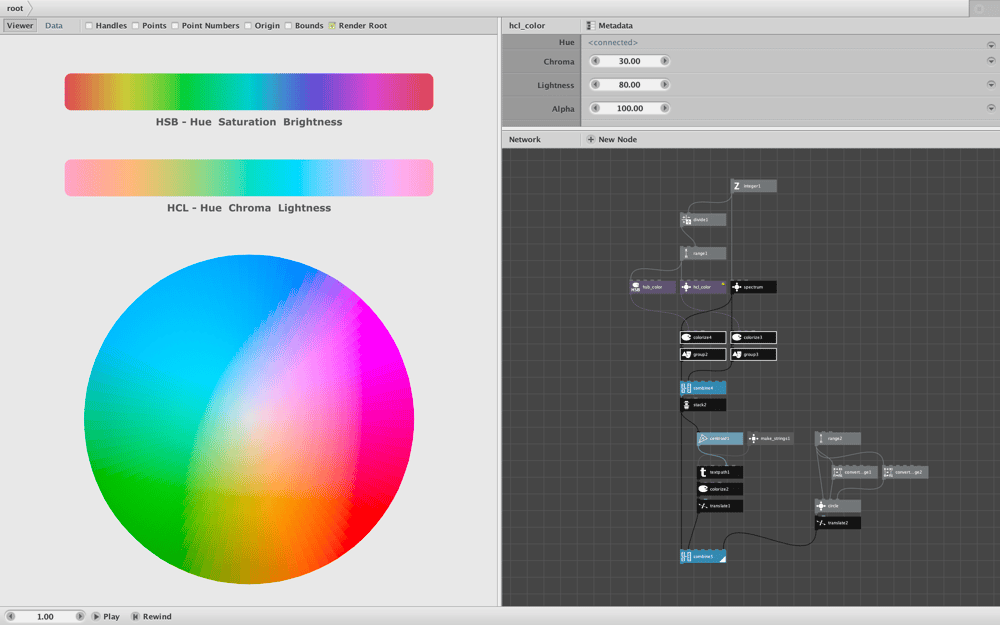Select the range1 node
This screenshot has width=1000, height=625.
(x=703, y=253)
